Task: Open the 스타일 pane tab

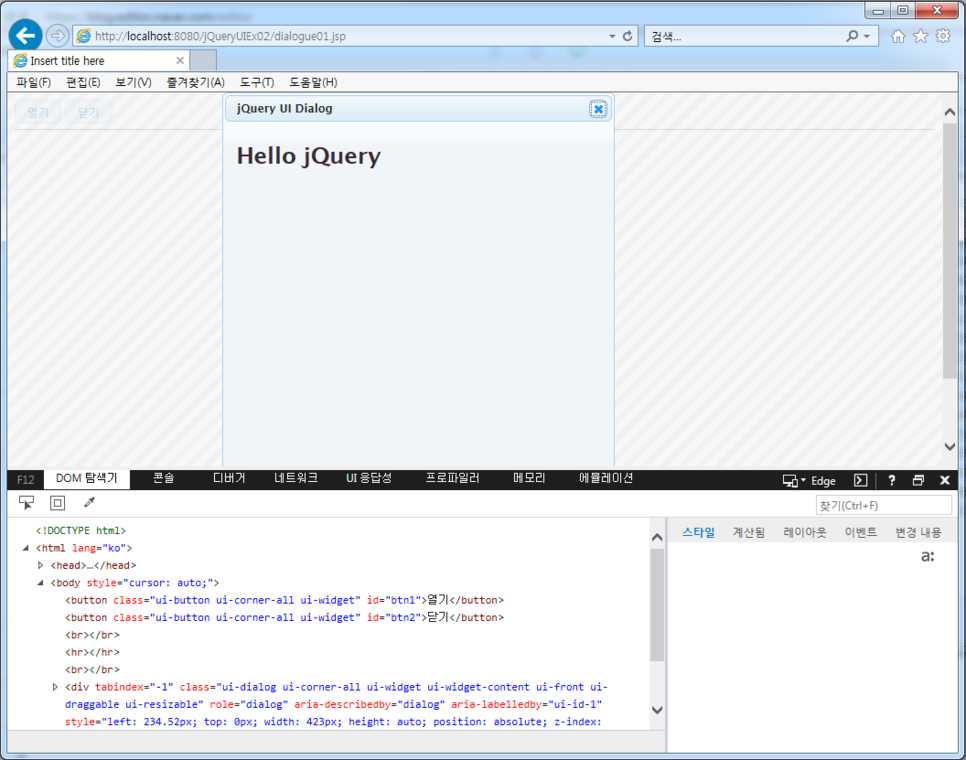Action: (x=698, y=532)
